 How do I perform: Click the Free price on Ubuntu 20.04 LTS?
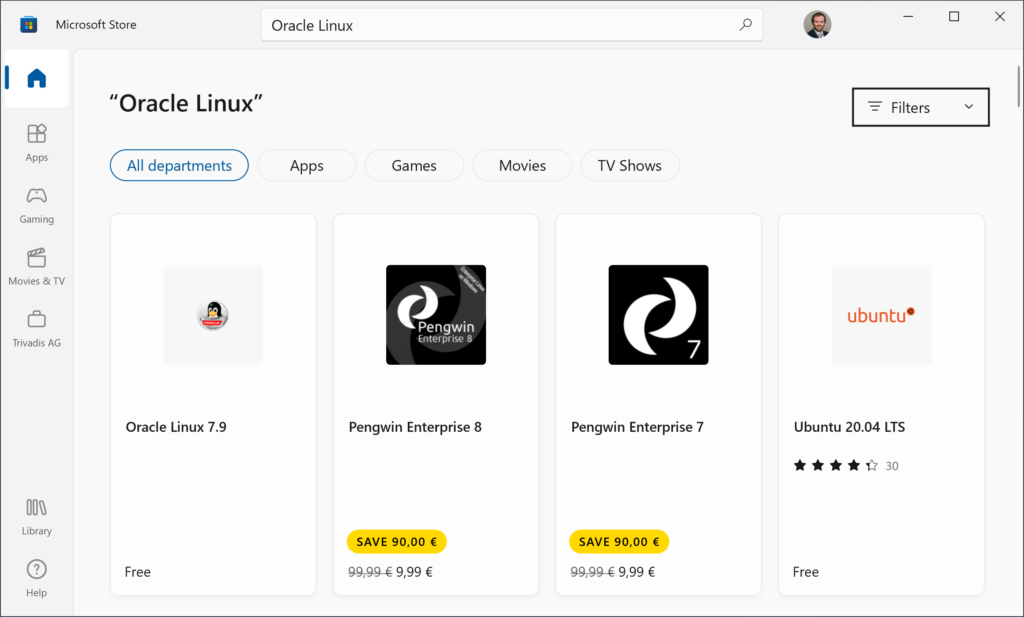805,572
